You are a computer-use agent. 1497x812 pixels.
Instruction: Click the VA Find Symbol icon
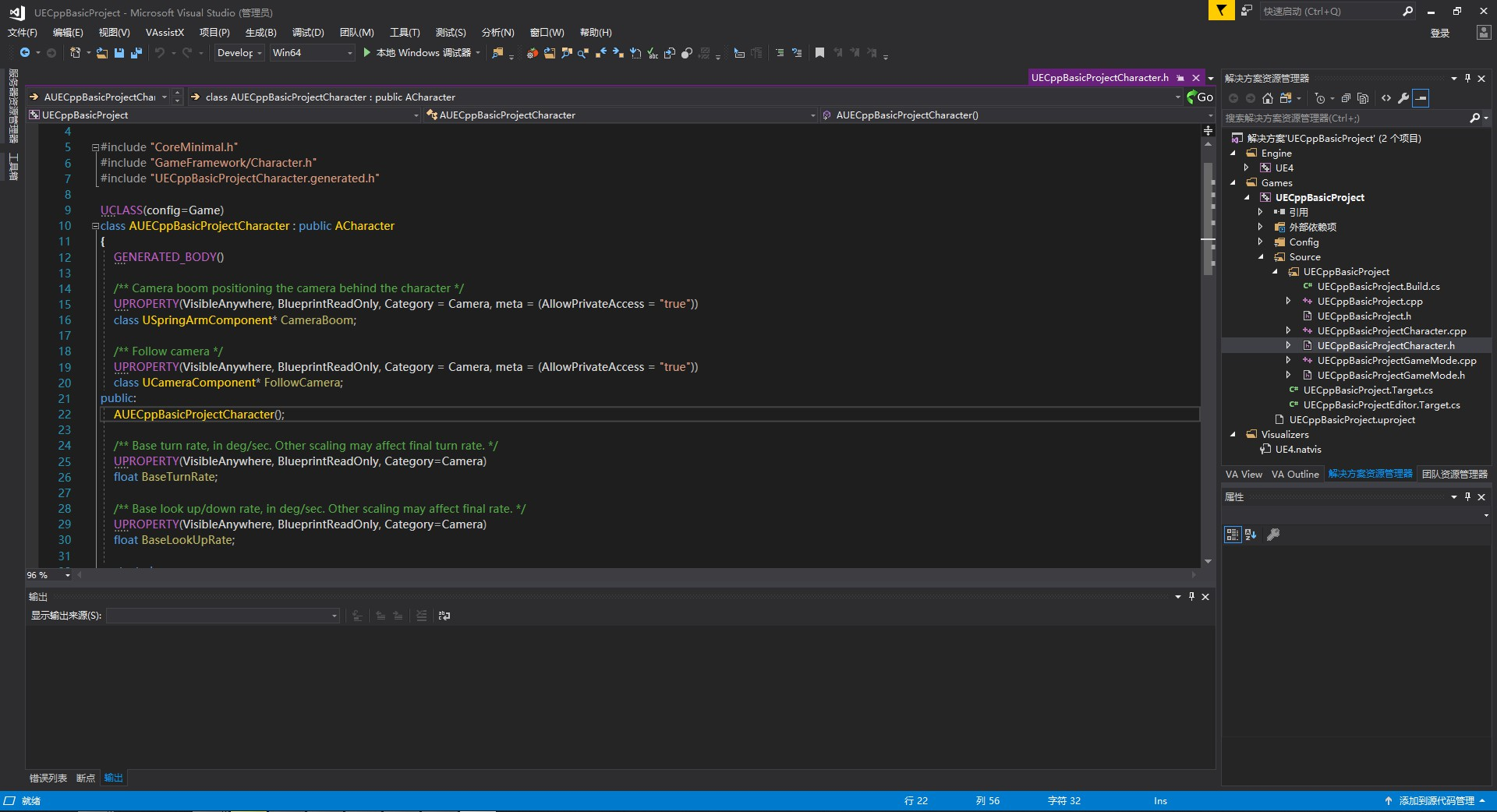point(567,53)
